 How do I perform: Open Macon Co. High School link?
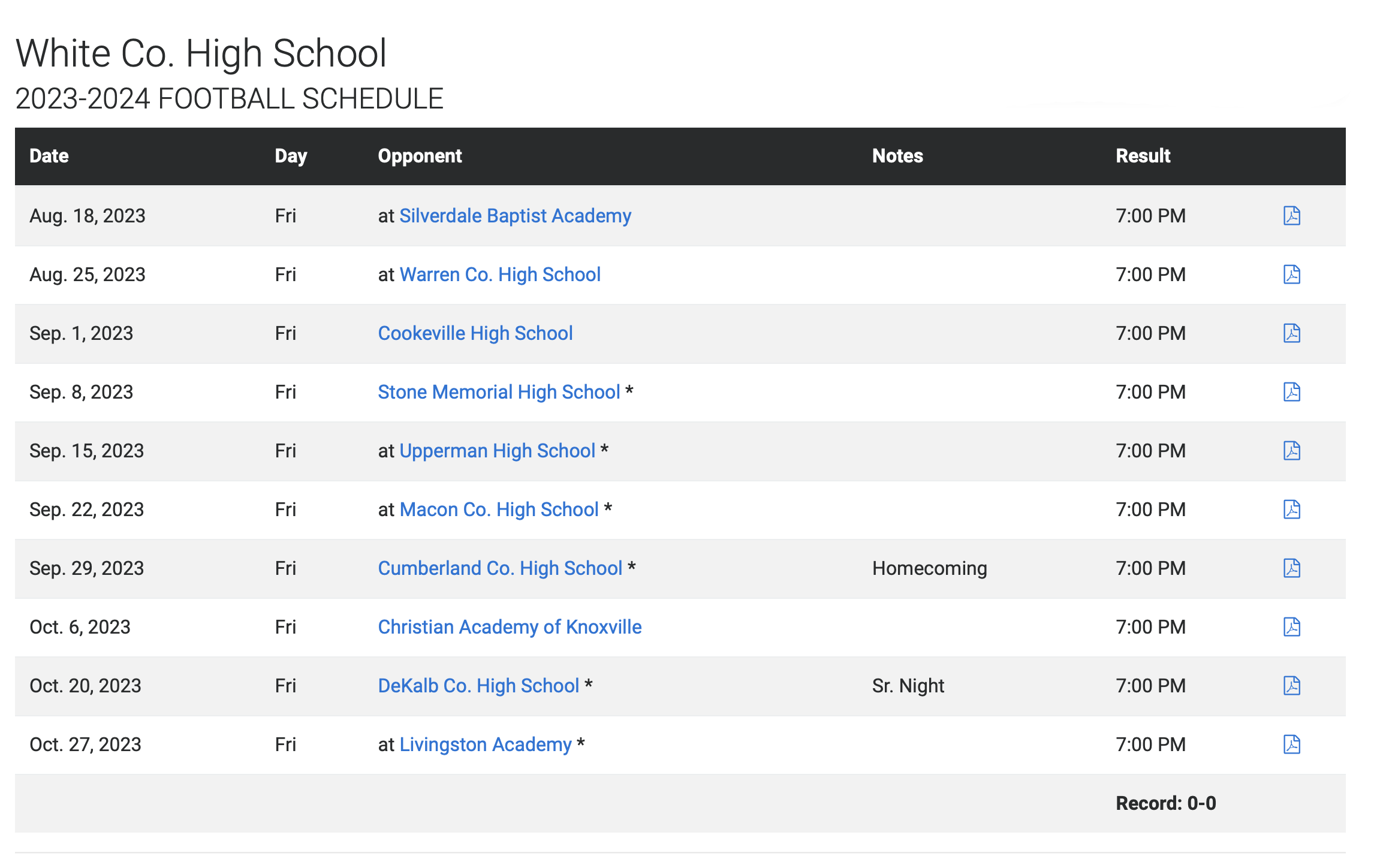click(x=499, y=510)
